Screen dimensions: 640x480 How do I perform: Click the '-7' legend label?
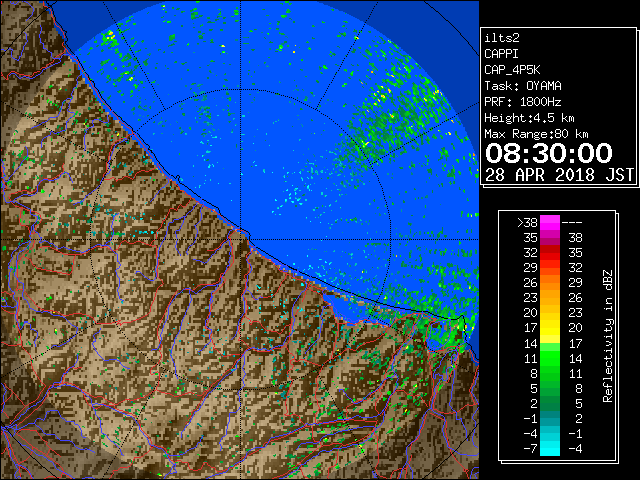(x=530, y=449)
